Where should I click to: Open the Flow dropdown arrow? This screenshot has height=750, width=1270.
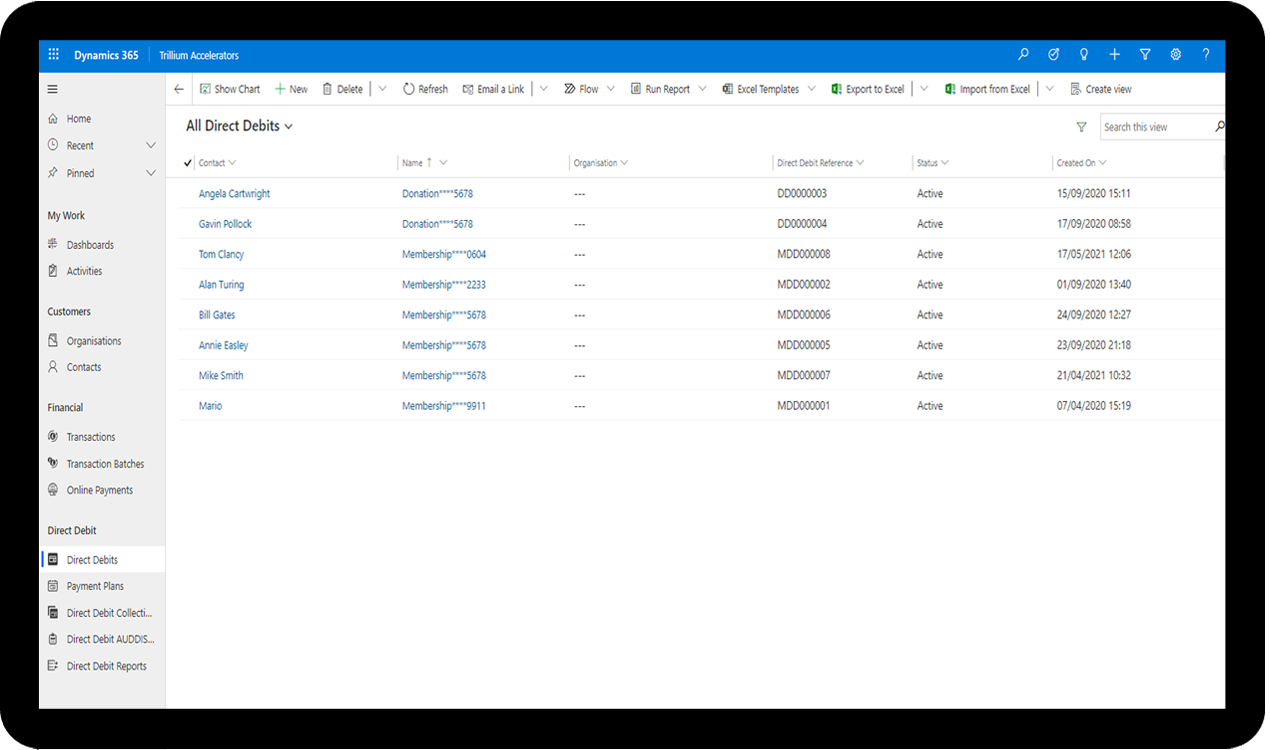[x=610, y=89]
